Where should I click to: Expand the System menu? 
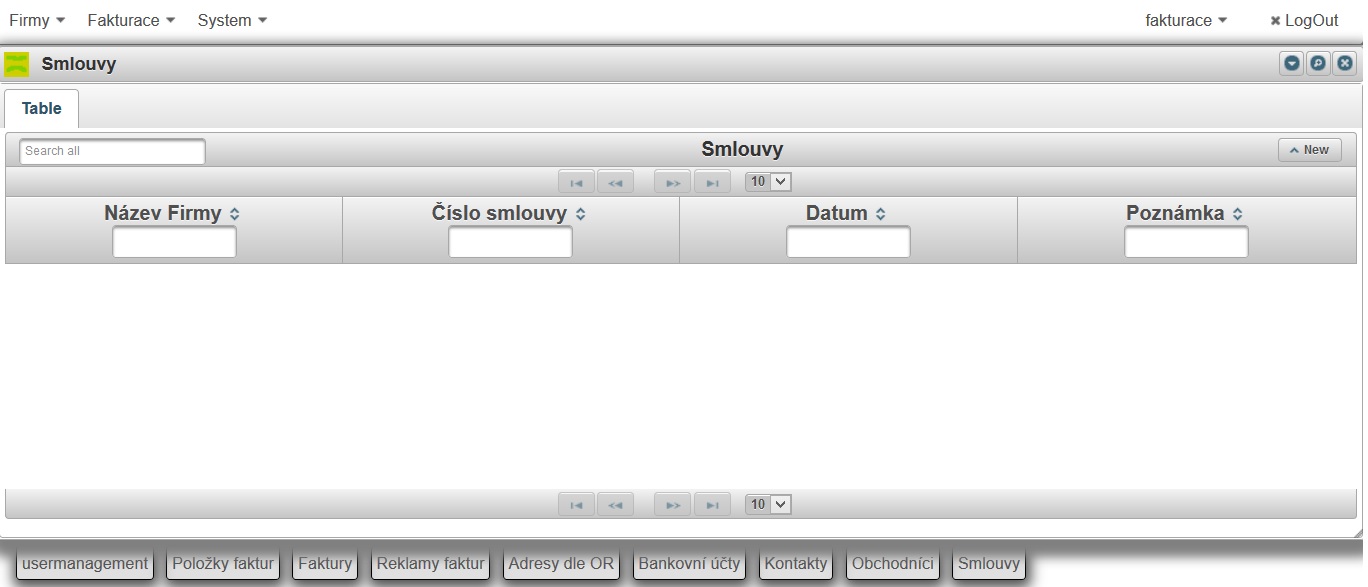(x=232, y=20)
